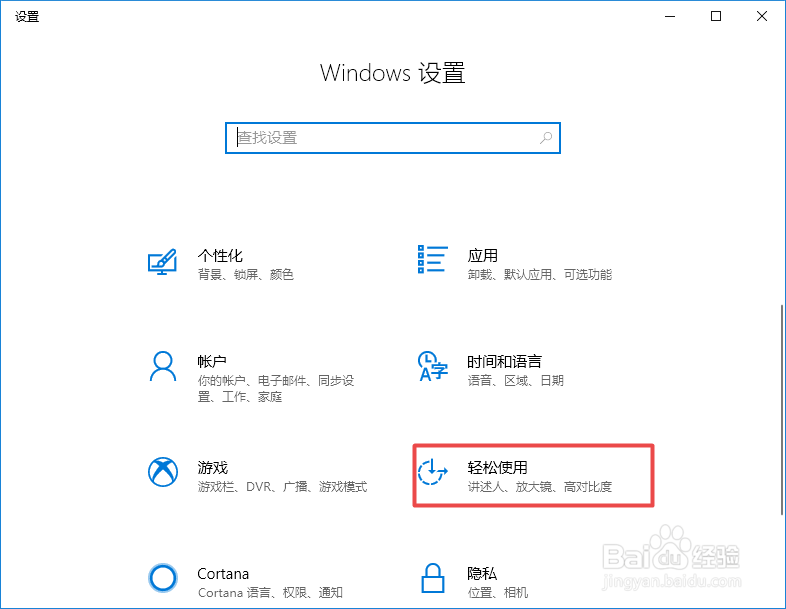
Task: Open the Gaming Xbox logo icon
Action: (x=163, y=472)
